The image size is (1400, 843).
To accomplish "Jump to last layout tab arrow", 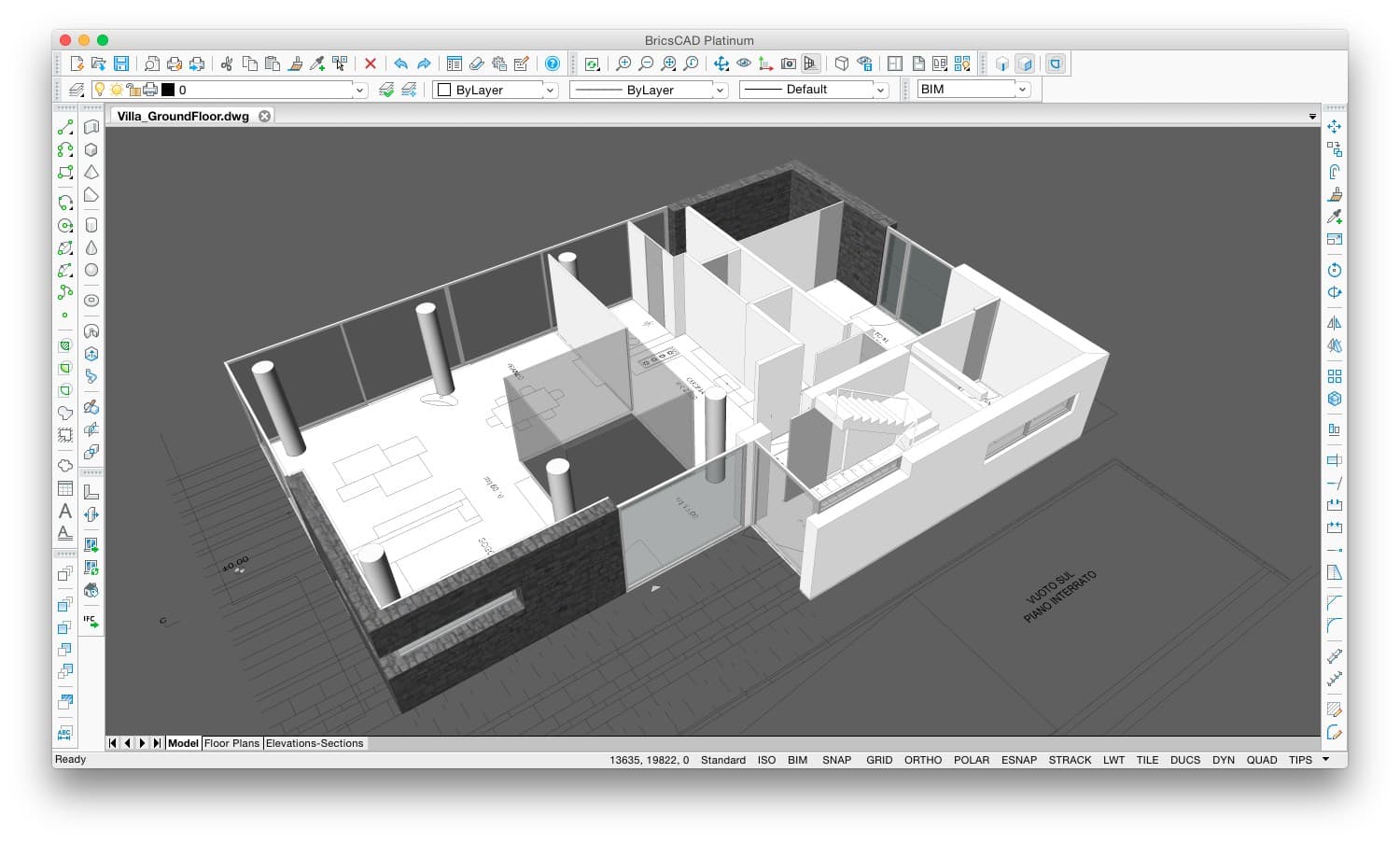I will 157,743.
